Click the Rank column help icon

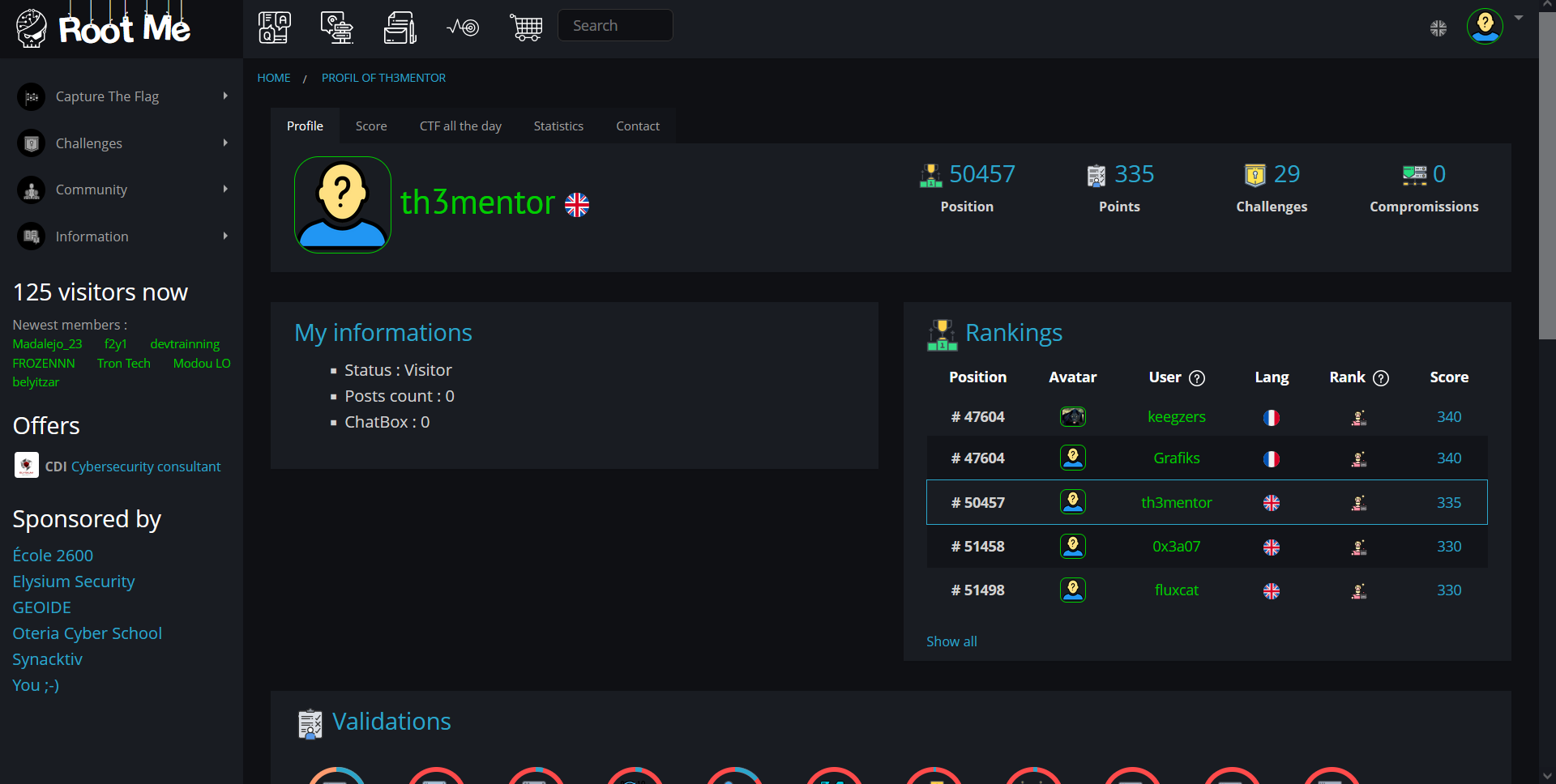[x=1381, y=378]
